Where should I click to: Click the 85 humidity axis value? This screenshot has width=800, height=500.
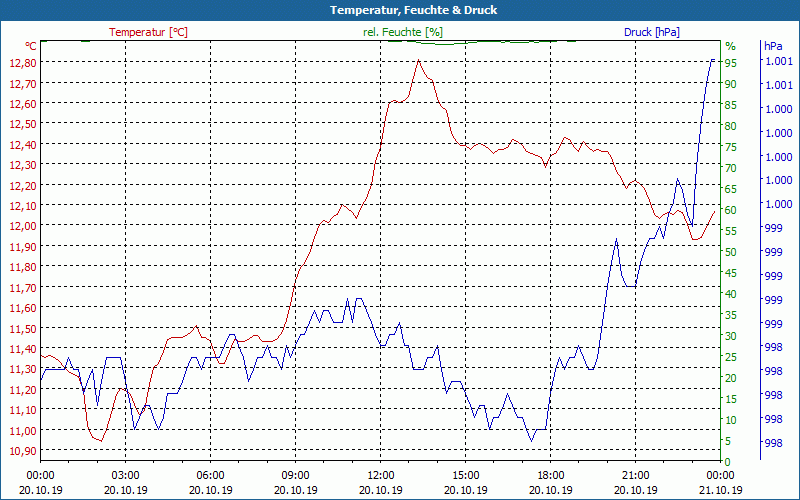click(x=731, y=105)
